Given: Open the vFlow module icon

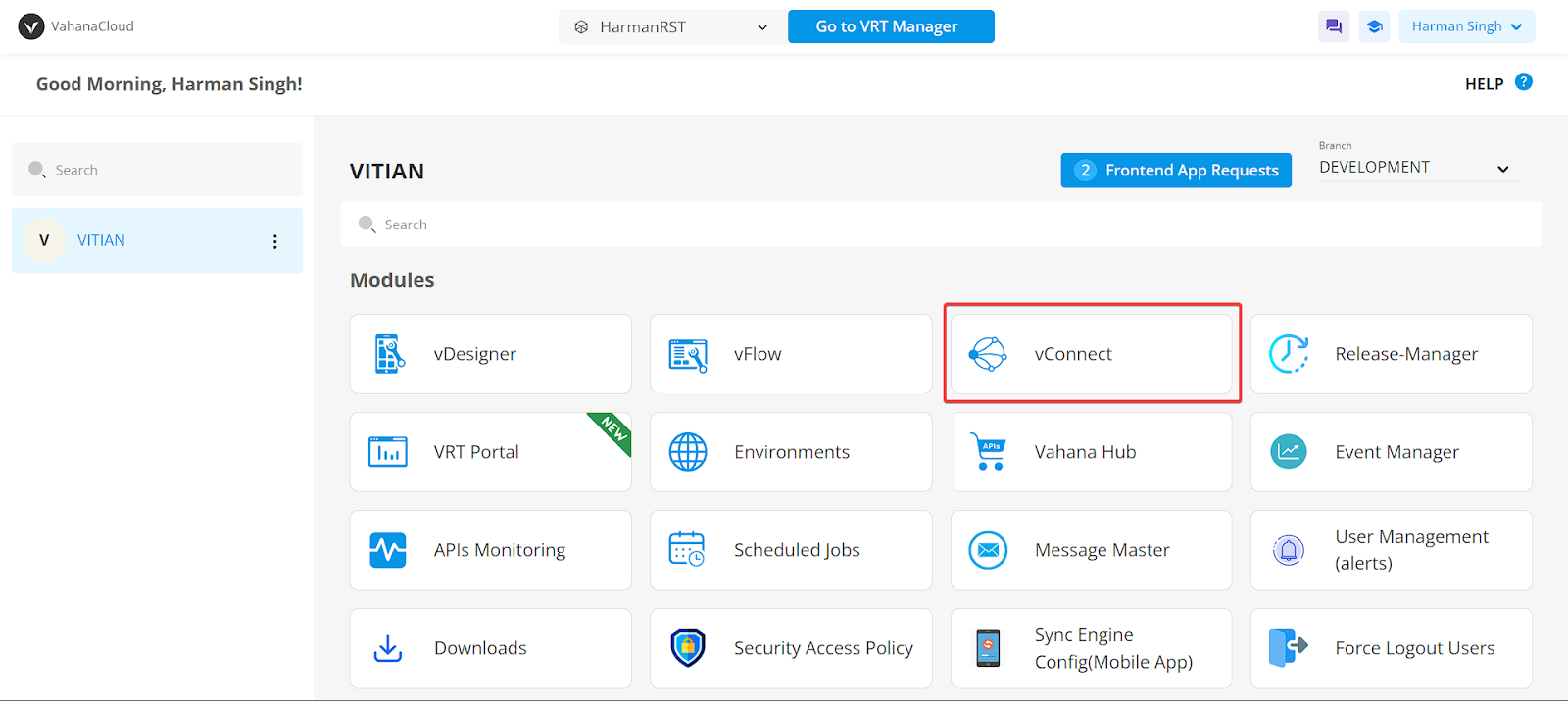Looking at the screenshot, I should coord(688,355).
